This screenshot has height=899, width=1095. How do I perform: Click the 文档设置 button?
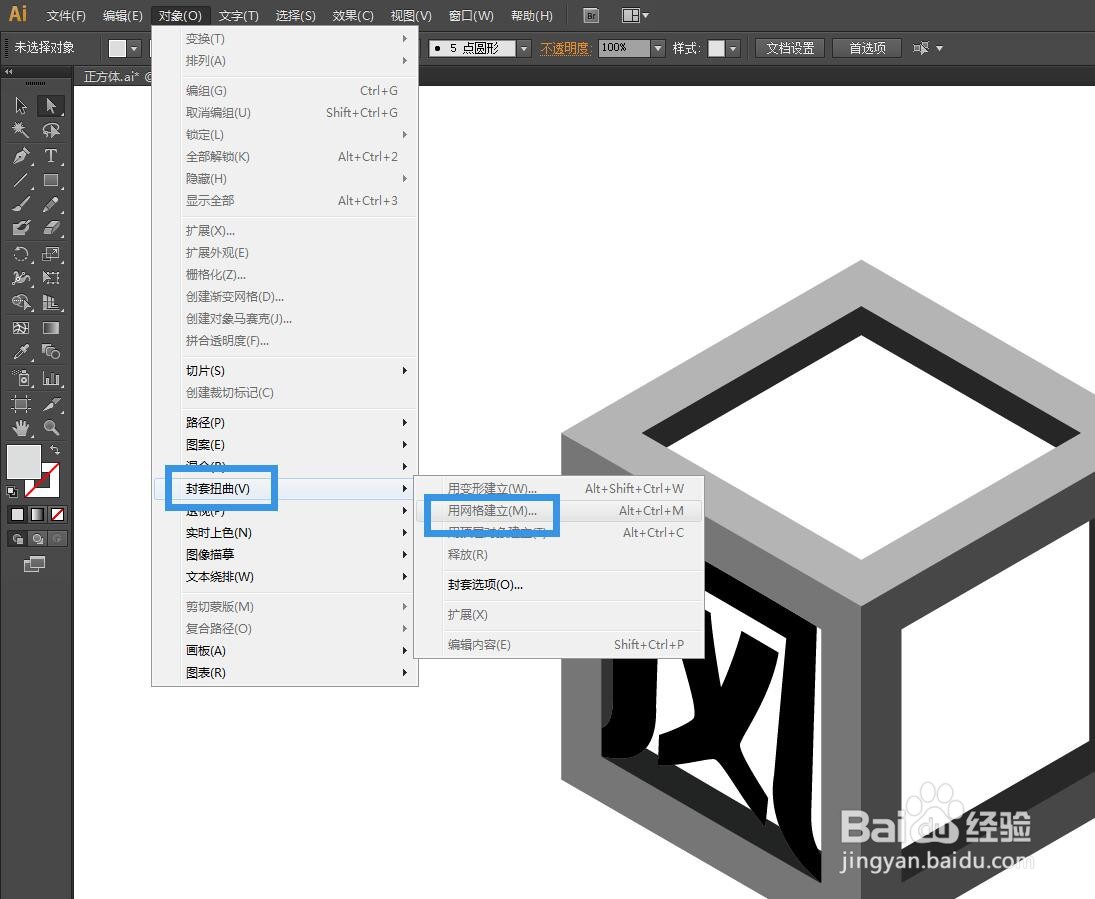(789, 47)
